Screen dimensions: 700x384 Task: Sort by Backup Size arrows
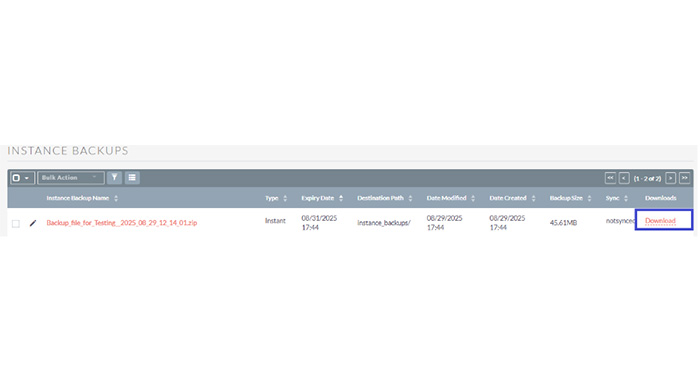tap(589, 198)
